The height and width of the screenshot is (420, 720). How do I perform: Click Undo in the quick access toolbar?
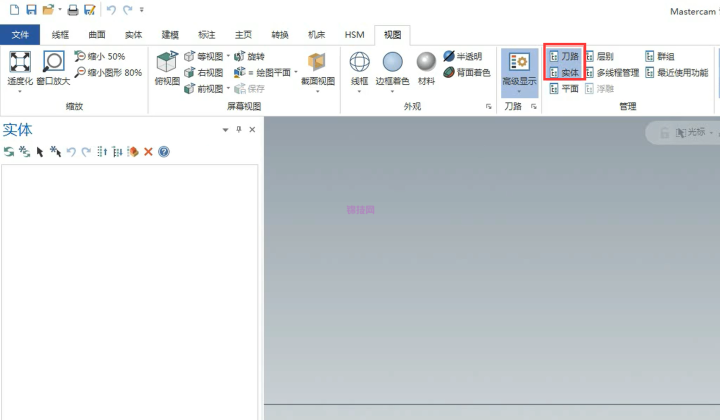click(111, 9)
